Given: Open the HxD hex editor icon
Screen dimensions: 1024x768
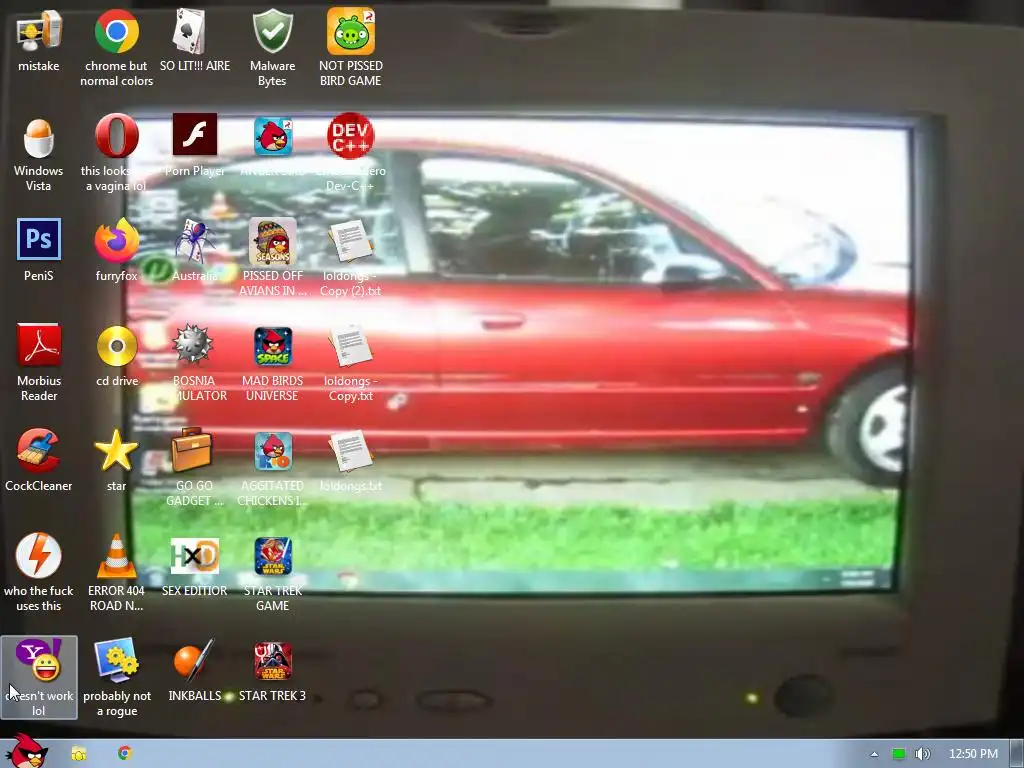Looking at the screenshot, I should tap(195, 556).
